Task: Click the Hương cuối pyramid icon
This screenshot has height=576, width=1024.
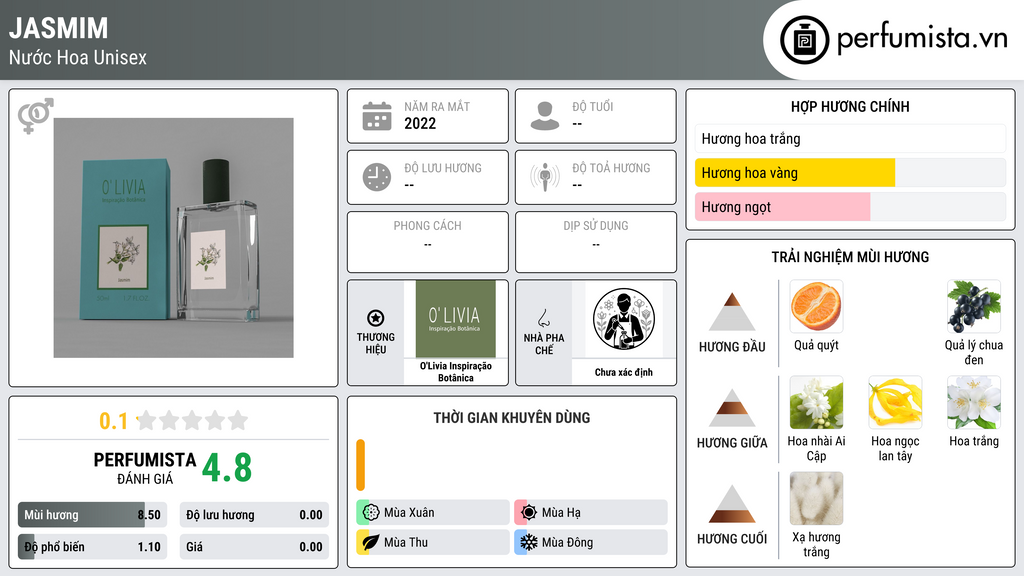Action: (x=732, y=504)
